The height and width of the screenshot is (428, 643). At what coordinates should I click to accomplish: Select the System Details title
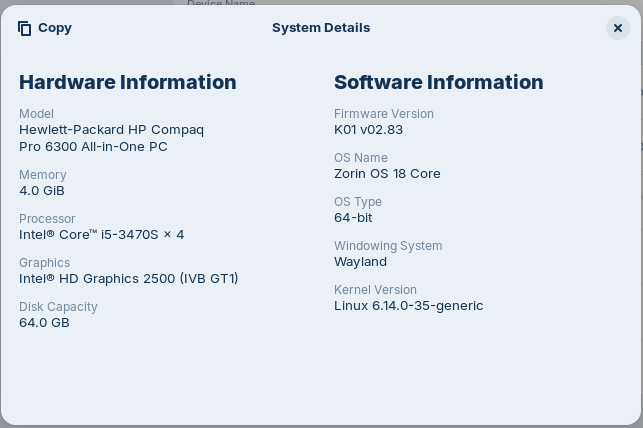321,28
